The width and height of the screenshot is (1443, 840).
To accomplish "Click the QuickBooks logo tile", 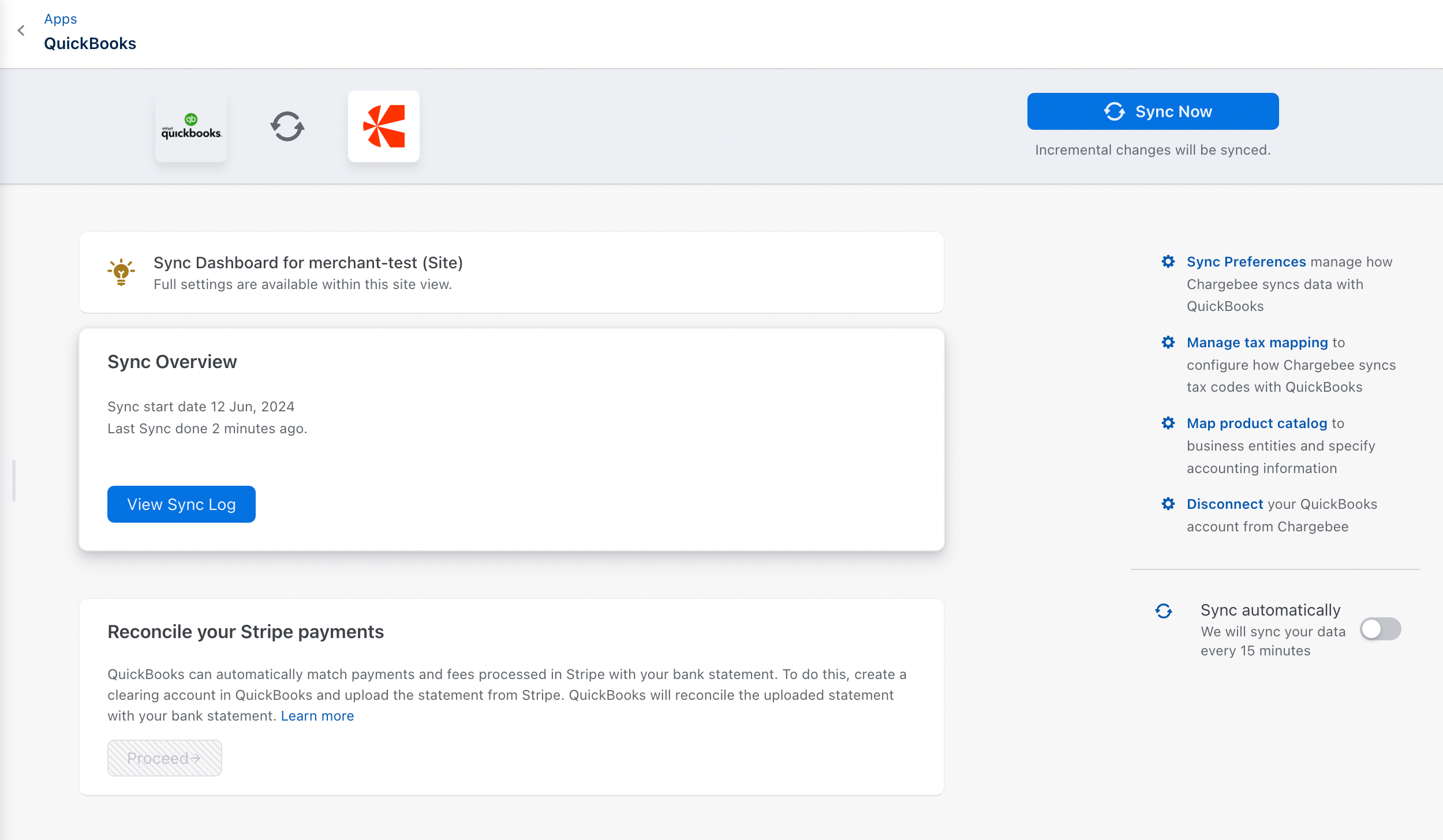I will click(x=191, y=127).
